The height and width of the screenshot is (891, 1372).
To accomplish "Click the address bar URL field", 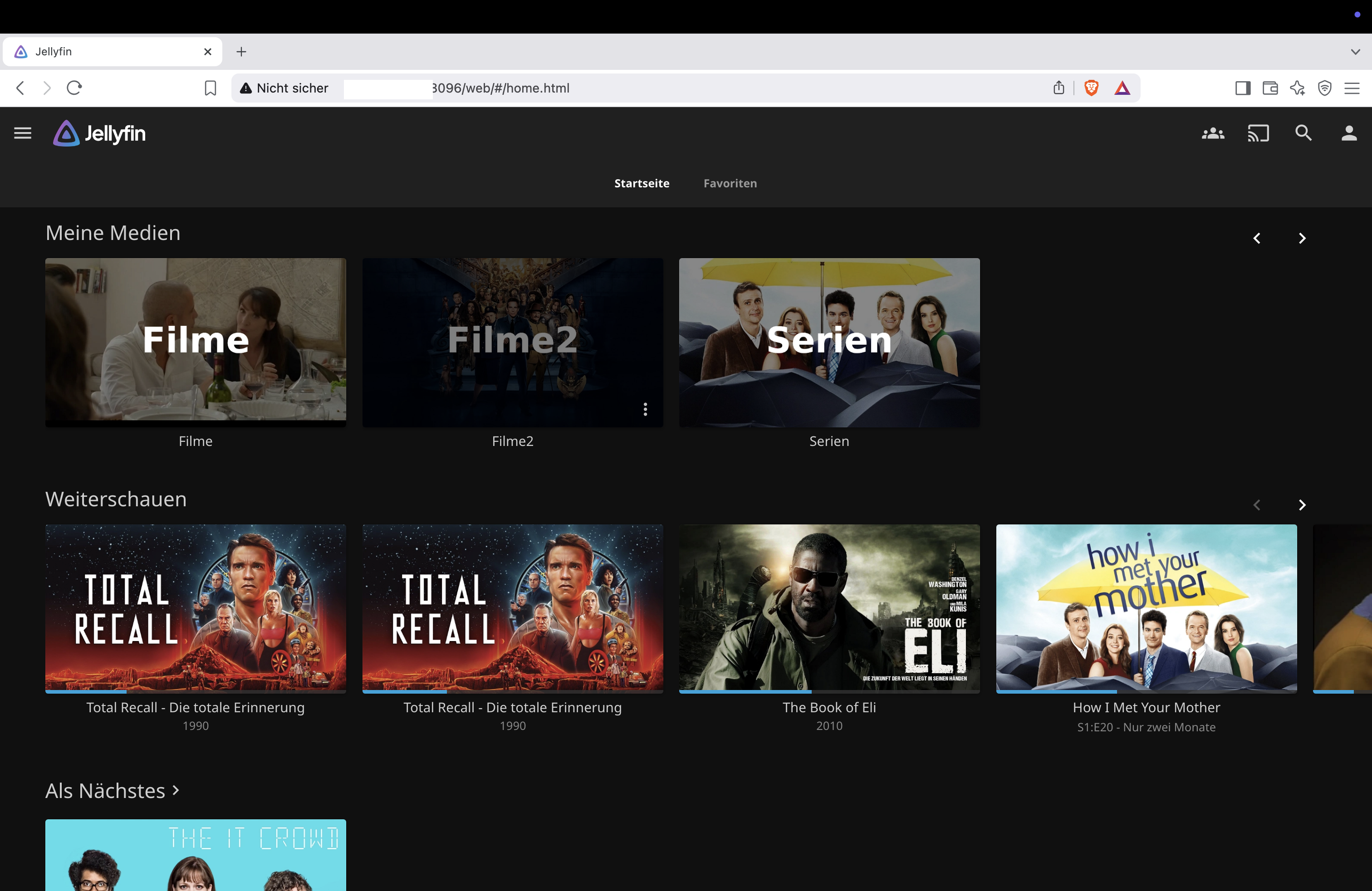I will [x=686, y=88].
